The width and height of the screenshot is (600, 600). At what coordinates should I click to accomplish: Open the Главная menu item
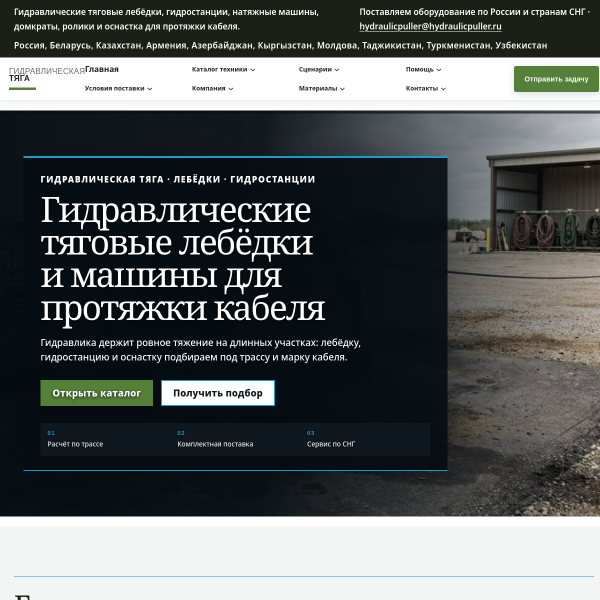pos(102,69)
